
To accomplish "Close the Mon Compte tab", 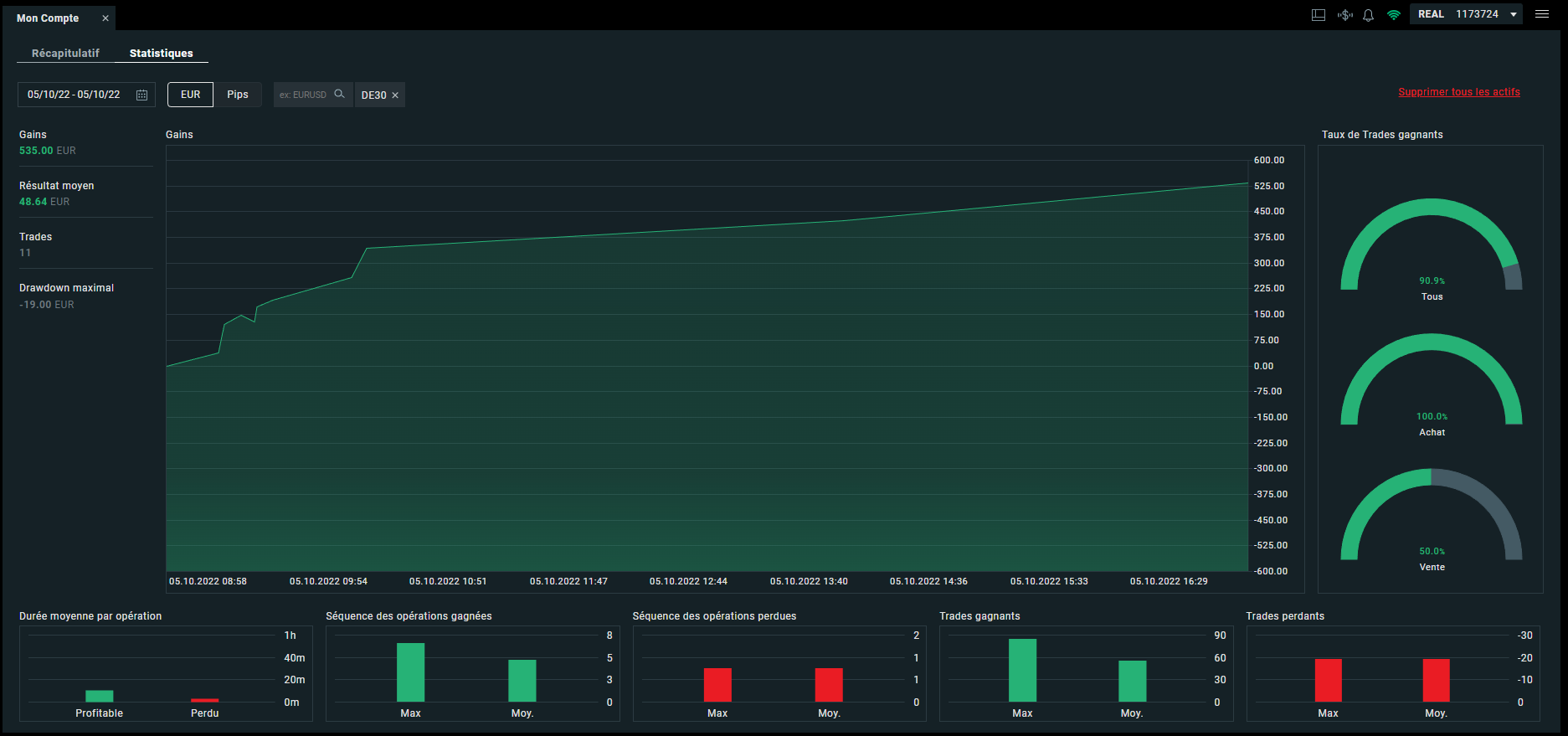I will [x=105, y=18].
